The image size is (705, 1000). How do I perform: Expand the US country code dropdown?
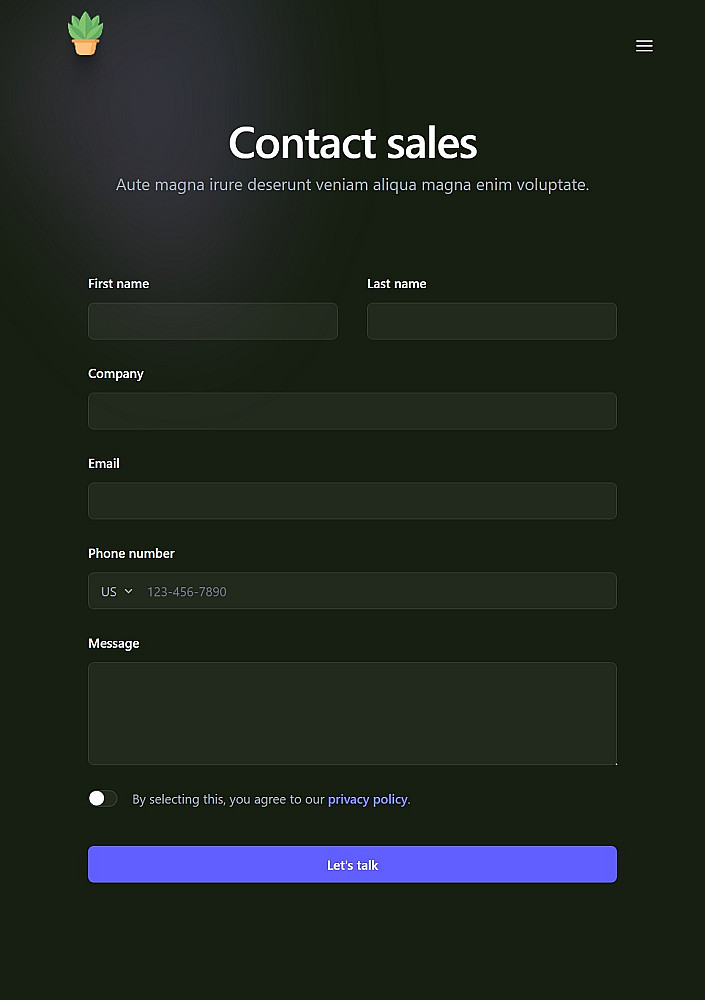[x=116, y=591]
